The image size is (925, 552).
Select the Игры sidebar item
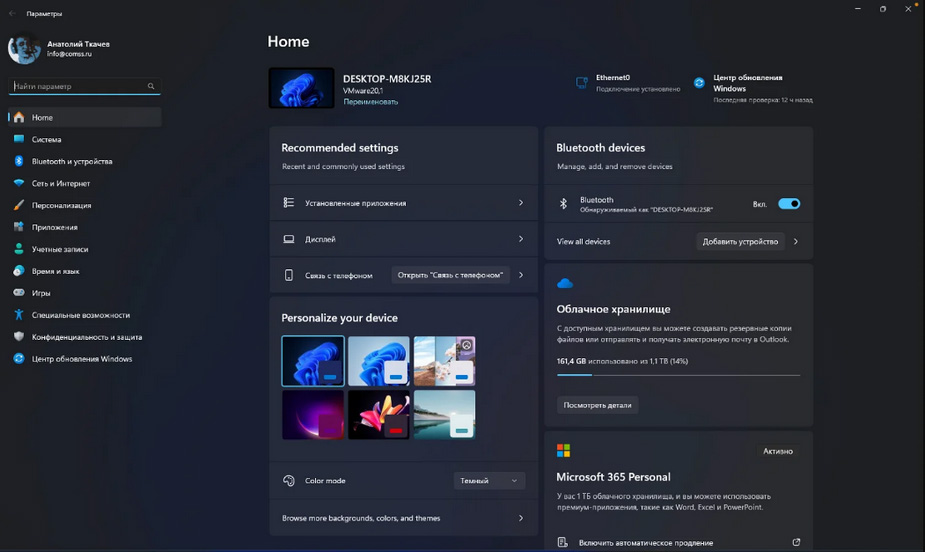pyautogui.click(x=85, y=293)
